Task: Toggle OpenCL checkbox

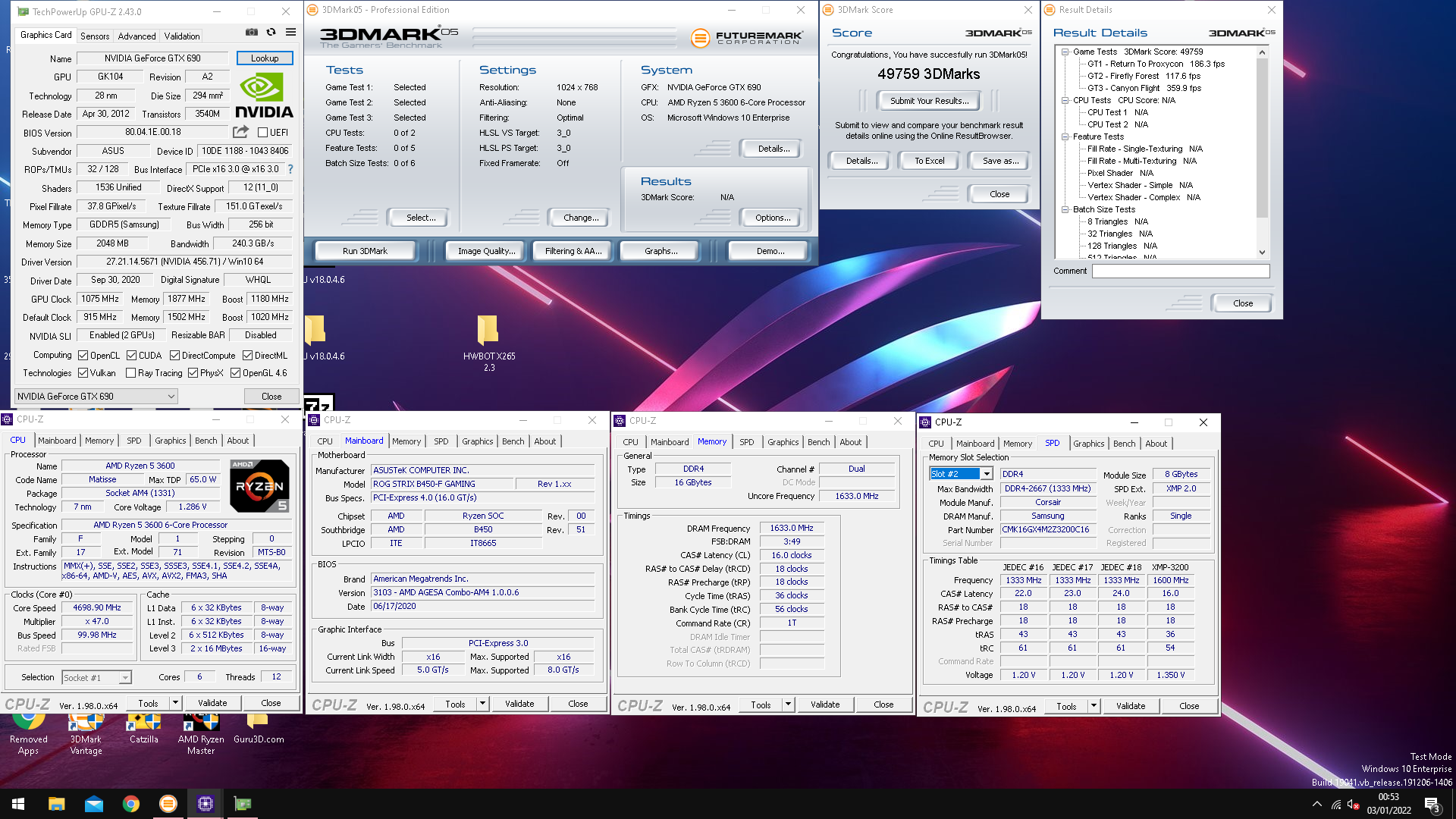Action: (x=83, y=355)
